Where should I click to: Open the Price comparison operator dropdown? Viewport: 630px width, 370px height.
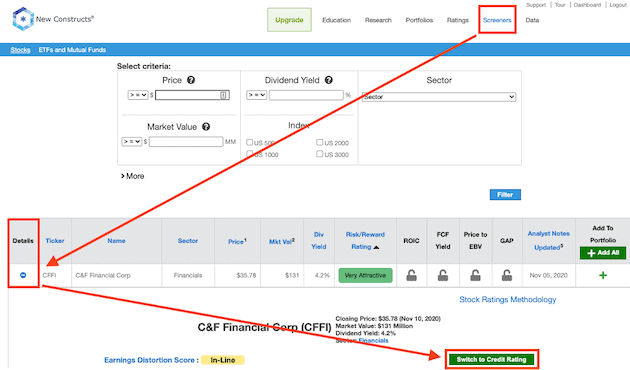[138, 95]
